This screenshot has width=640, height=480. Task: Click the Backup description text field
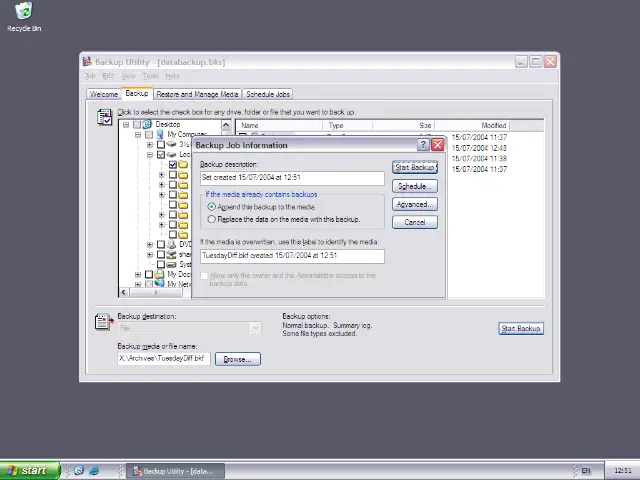(292, 178)
